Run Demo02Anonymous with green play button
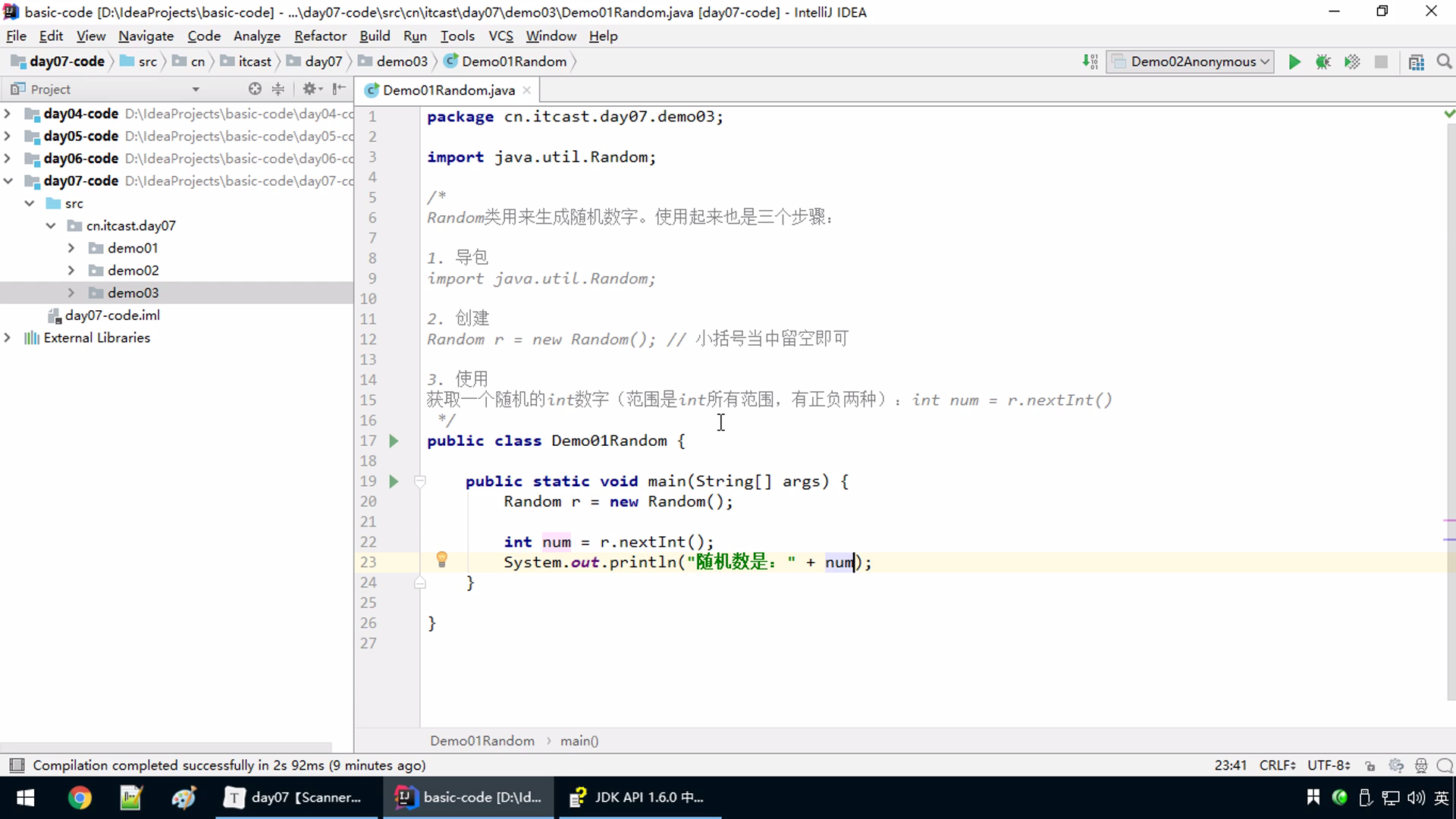The width and height of the screenshot is (1456, 819). pos(1294,62)
